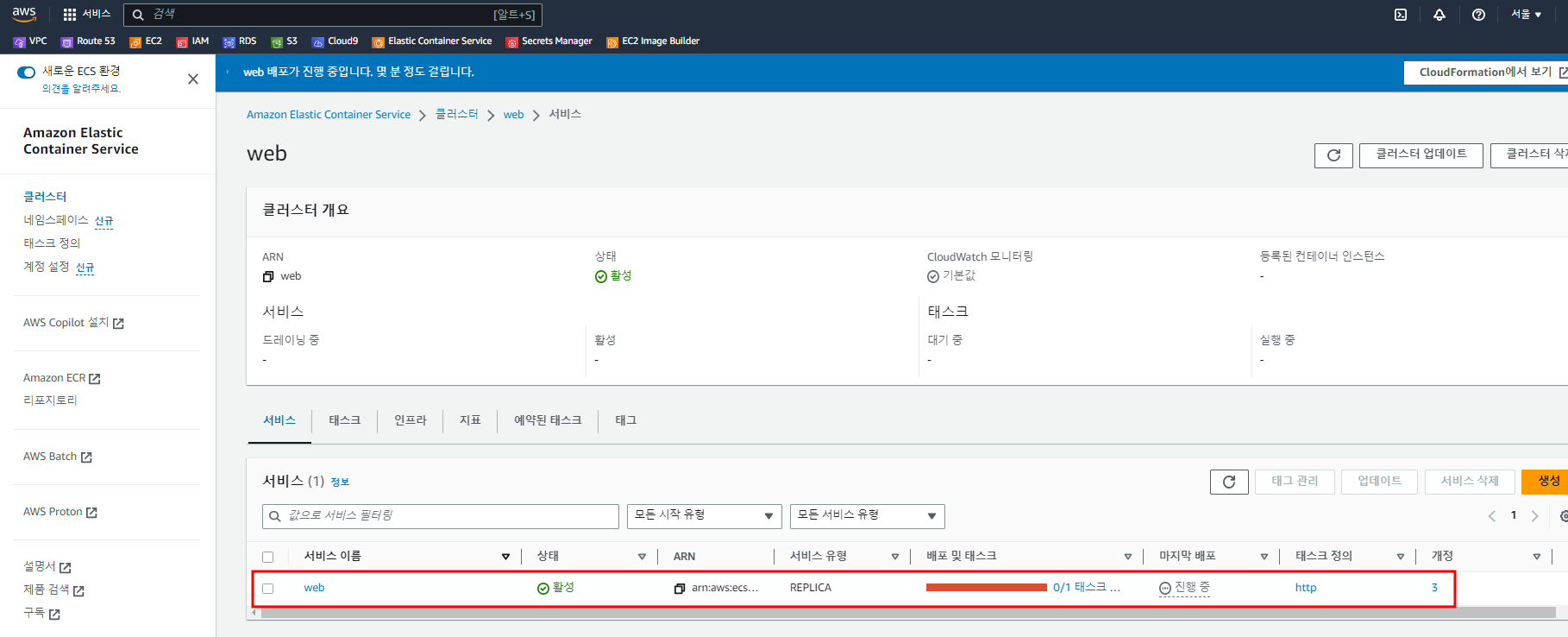Open Amazon Elastic Container Service breadcrumb
This screenshot has width=1568, height=637.
click(x=329, y=115)
